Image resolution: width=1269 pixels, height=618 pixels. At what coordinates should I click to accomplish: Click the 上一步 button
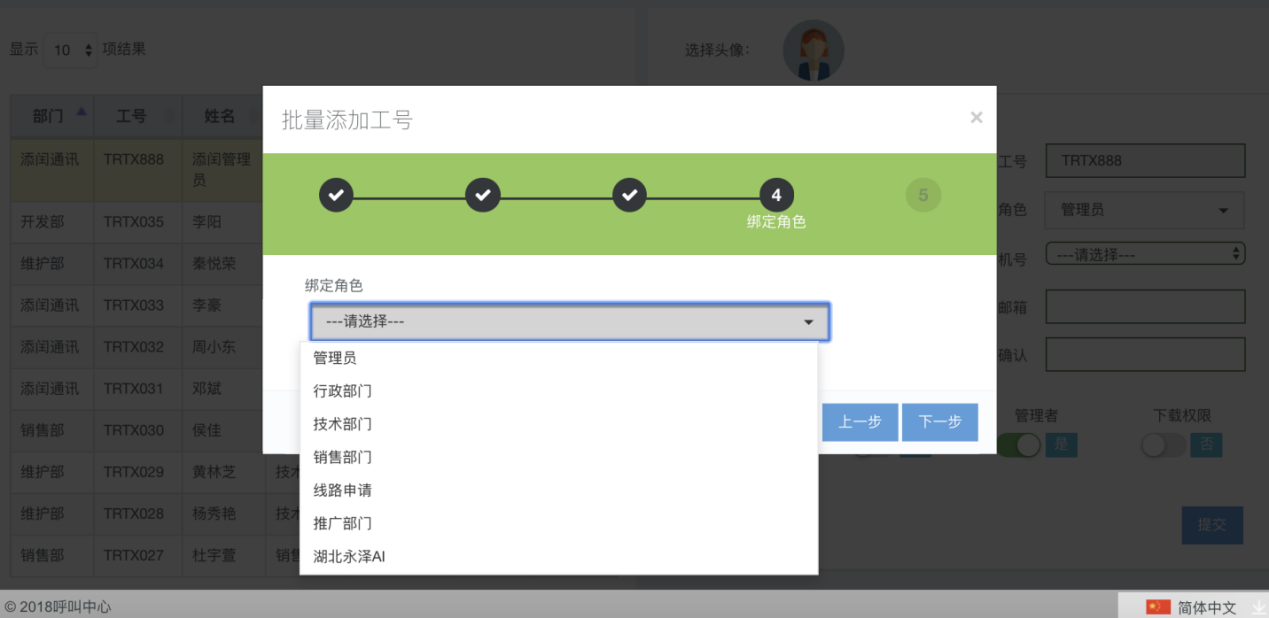tap(859, 422)
